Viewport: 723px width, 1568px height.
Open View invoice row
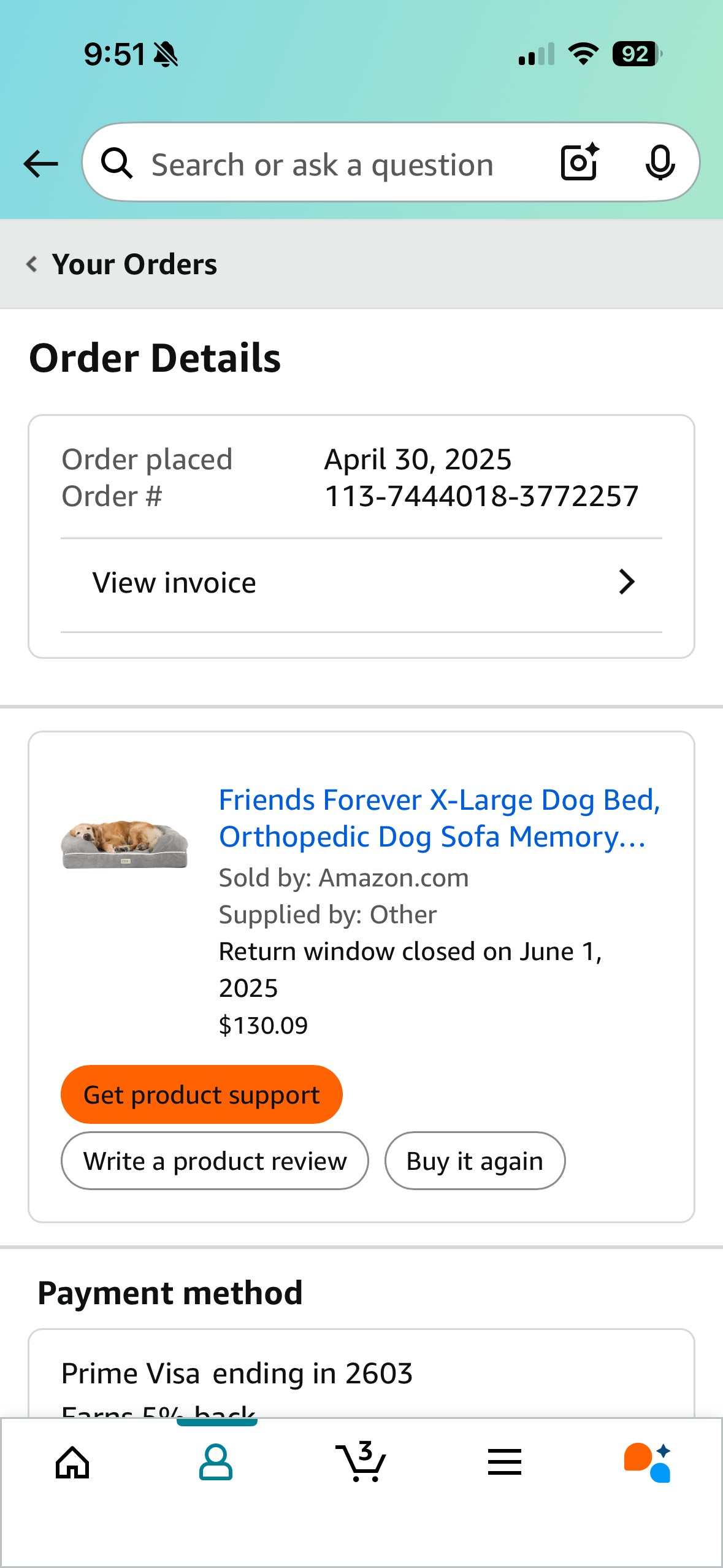click(x=361, y=583)
